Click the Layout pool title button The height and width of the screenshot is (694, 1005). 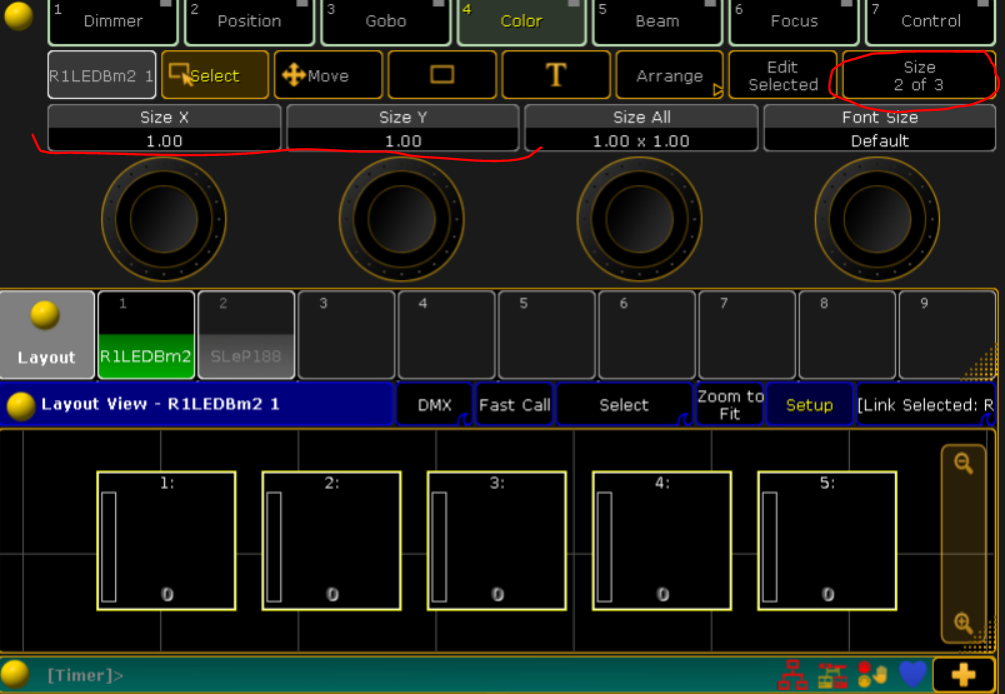coord(47,335)
